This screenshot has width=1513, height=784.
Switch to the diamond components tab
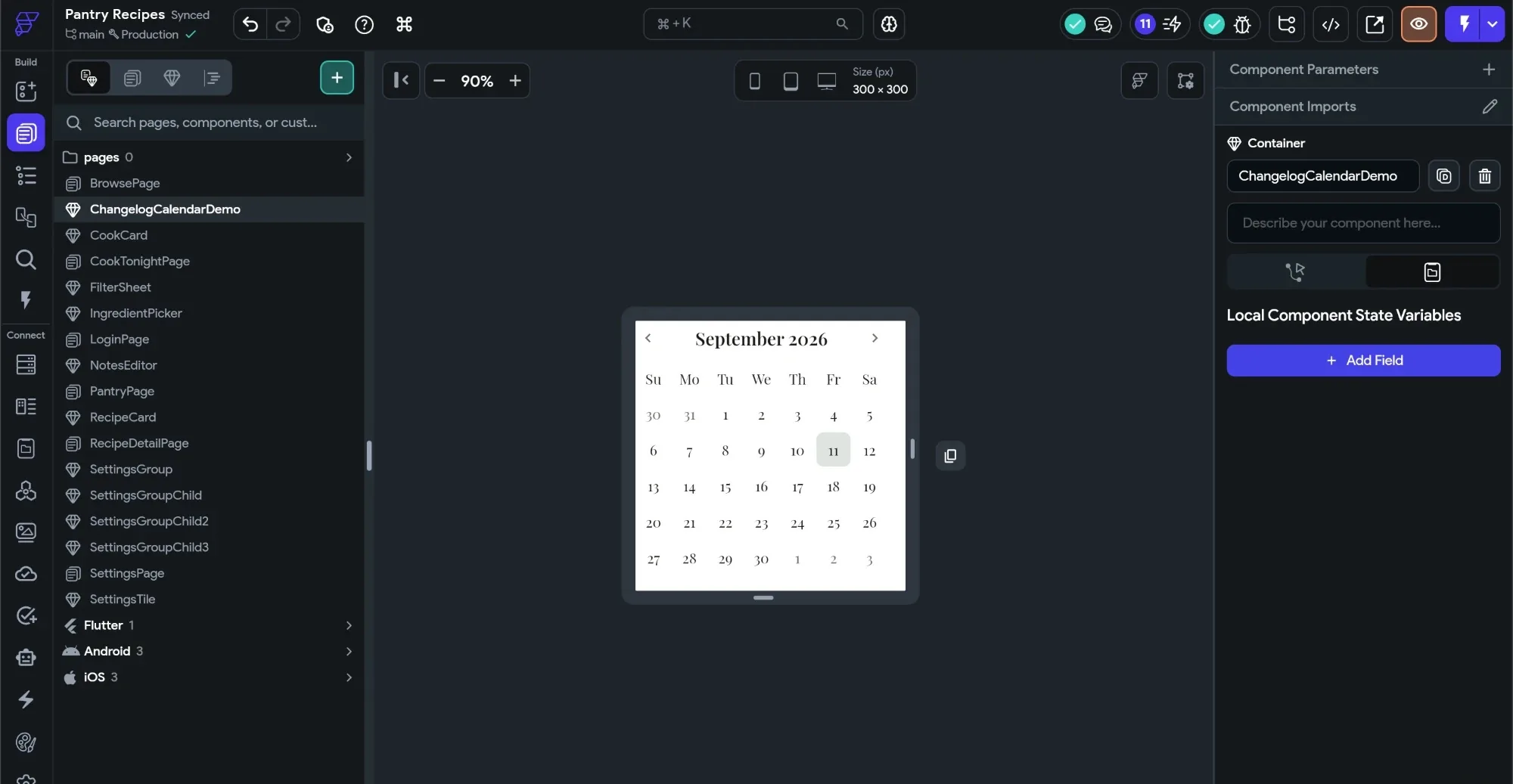[172, 78]
